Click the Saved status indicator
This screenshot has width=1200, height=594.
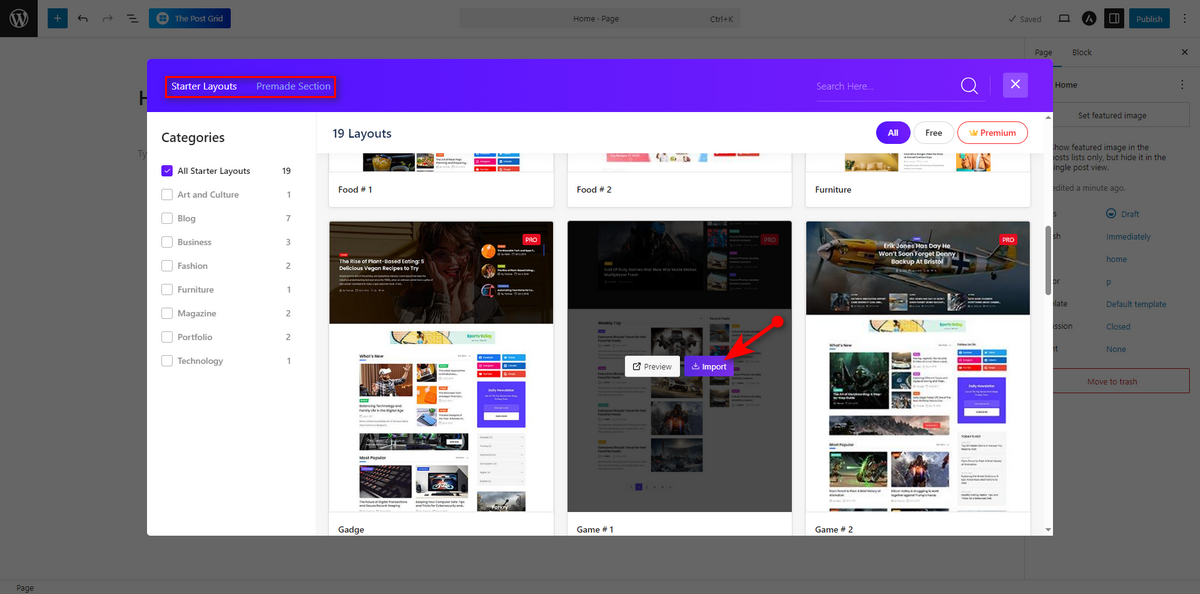tap(1024, 19)
